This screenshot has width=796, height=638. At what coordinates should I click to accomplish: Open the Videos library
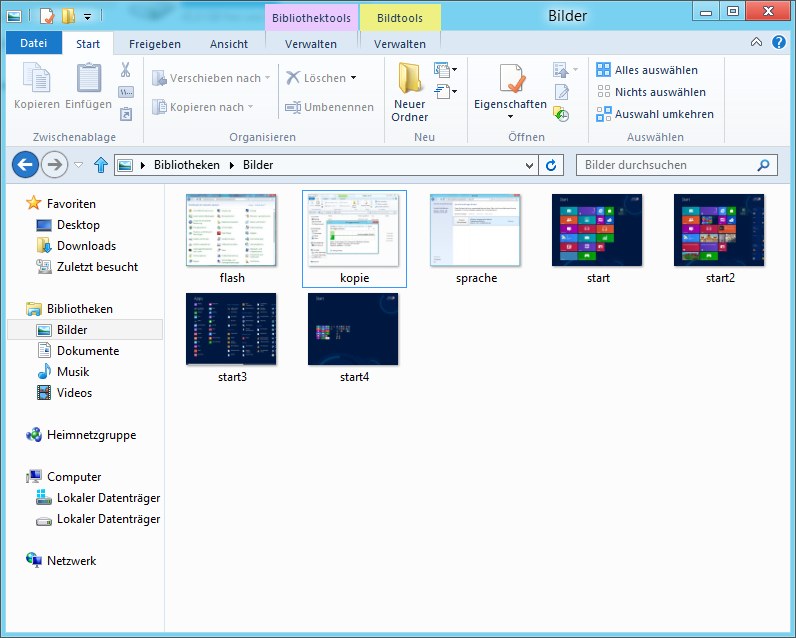pyautogui.click(x=64, y=392)
